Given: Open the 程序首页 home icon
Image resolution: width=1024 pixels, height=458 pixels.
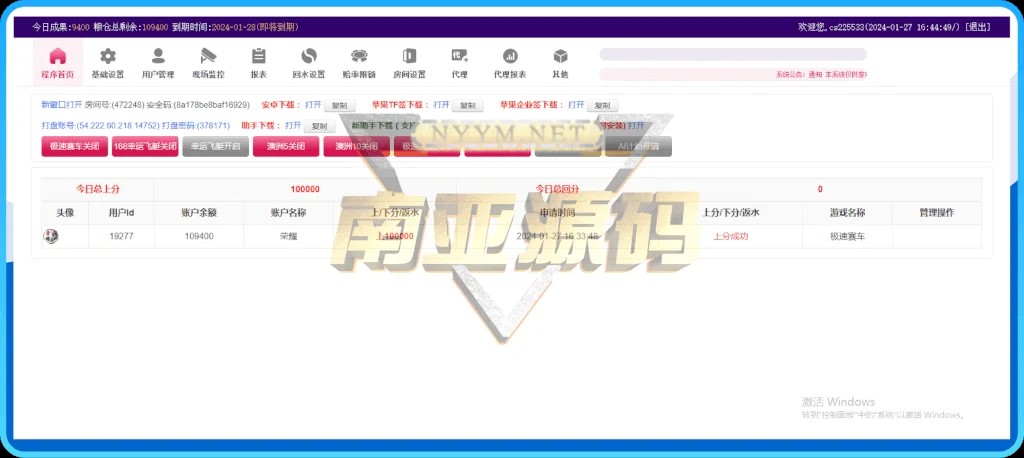Looking at the screenshot, I should [x=58, y=57].
